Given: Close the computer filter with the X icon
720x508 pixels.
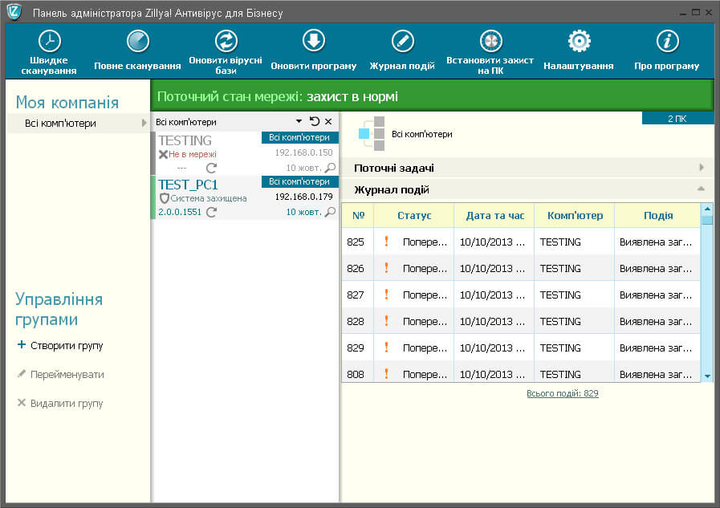Looking at the screenshot, I should 328,121.
